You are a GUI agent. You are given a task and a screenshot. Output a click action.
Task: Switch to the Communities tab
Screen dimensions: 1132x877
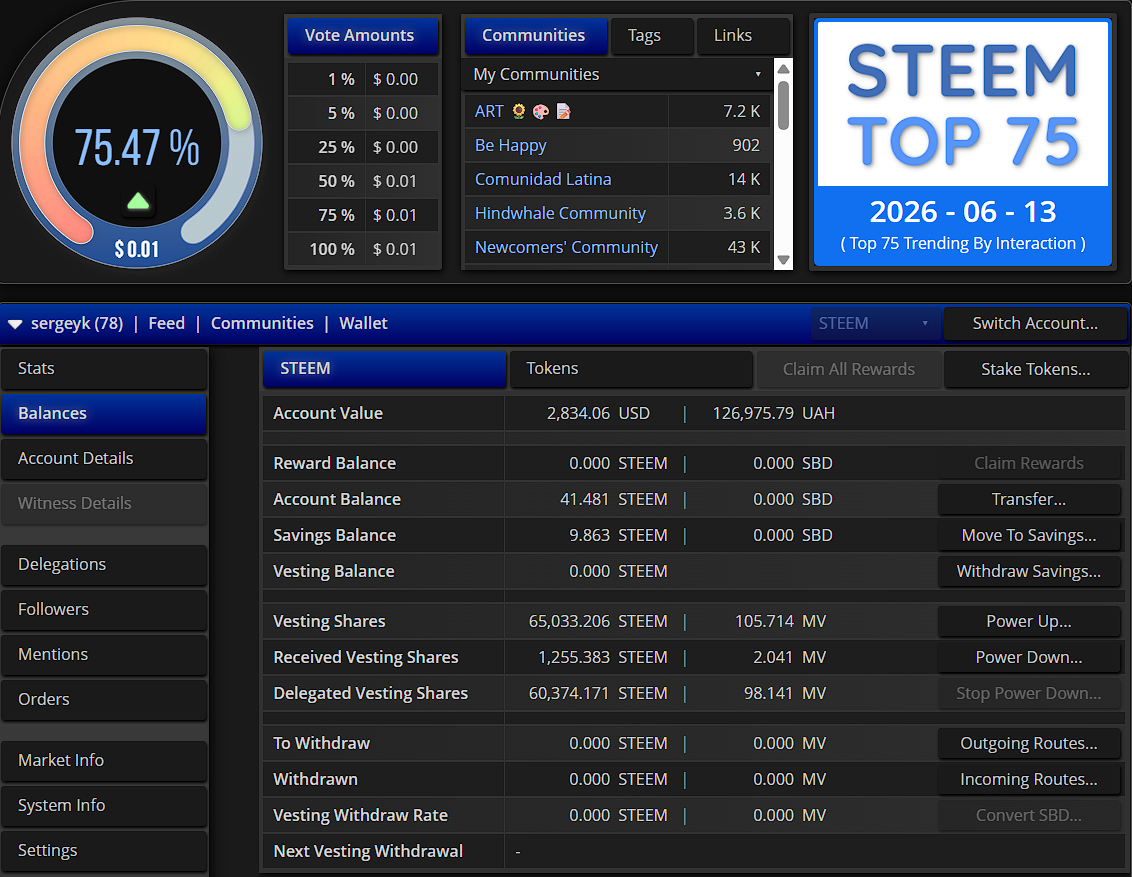(535, 35)
